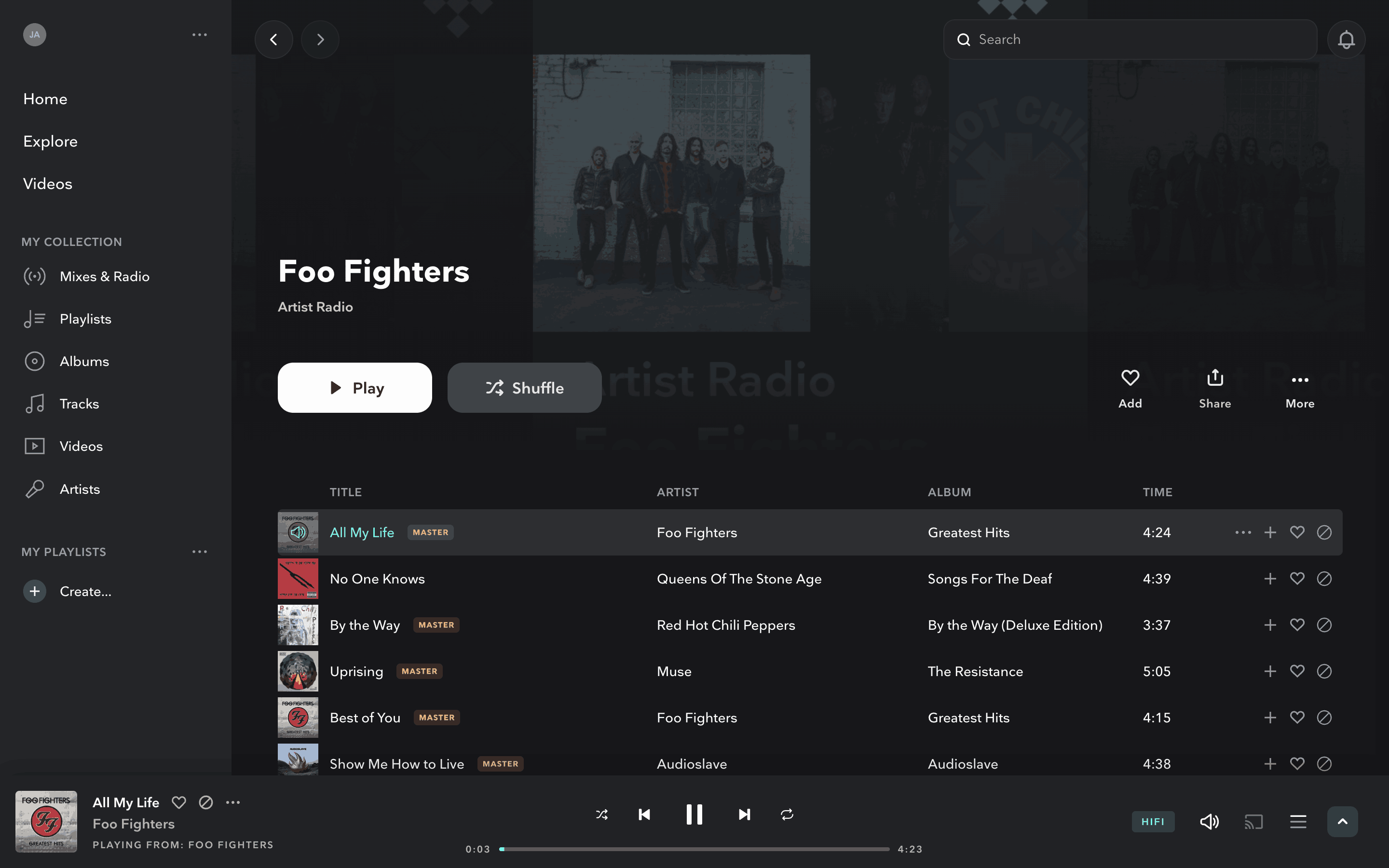Open More options for artist radio
This screenshot has height=868, width=1389.
tap(1300, 389)
